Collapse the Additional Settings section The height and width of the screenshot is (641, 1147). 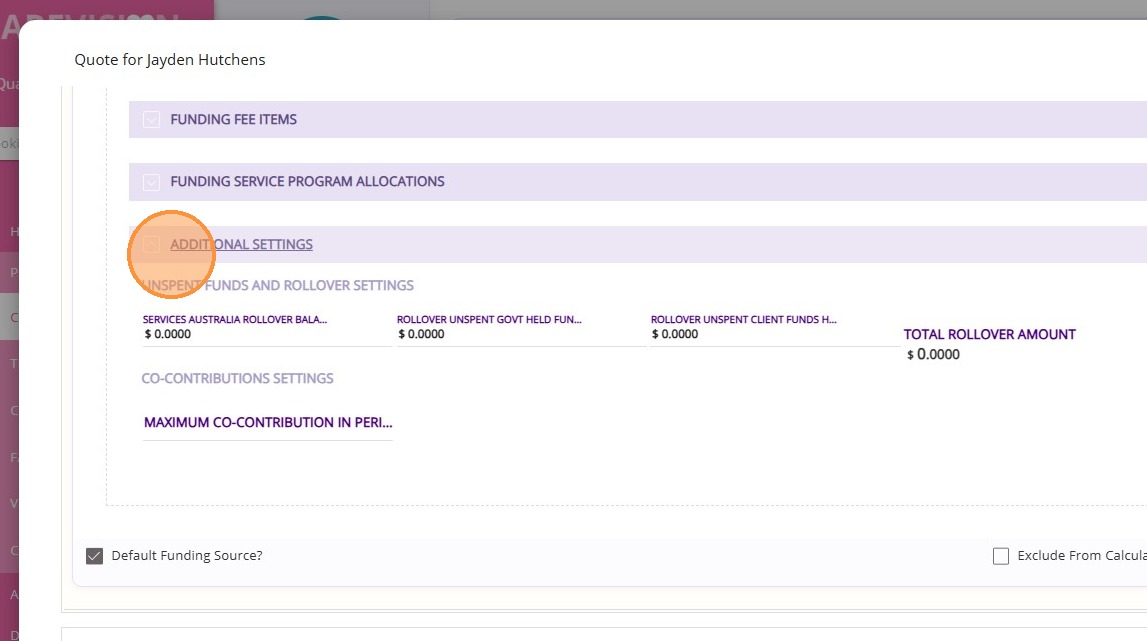[151, 244]
